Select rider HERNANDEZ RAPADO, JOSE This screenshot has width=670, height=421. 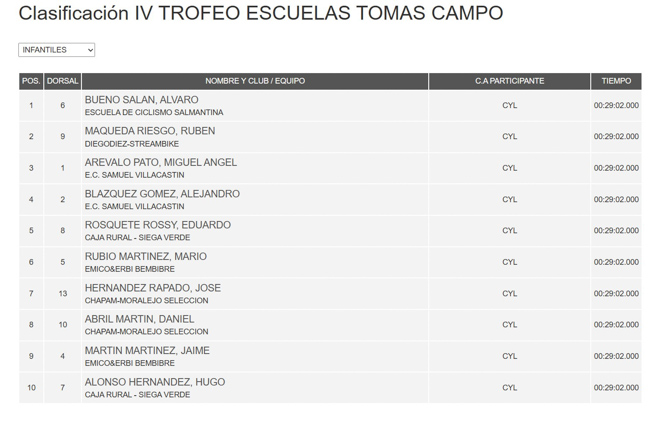[x=152, y=288]
